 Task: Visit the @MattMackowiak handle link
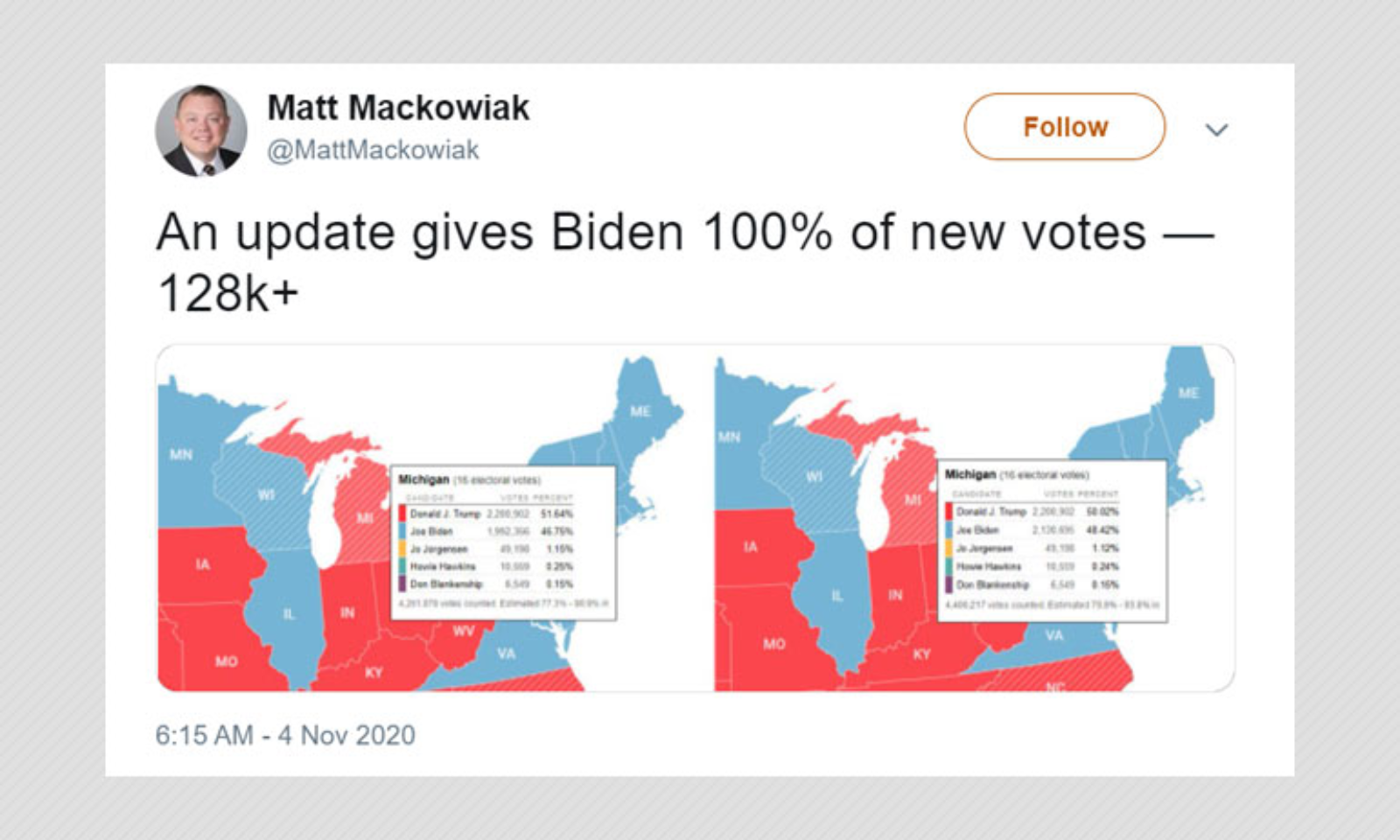point(373,150)
